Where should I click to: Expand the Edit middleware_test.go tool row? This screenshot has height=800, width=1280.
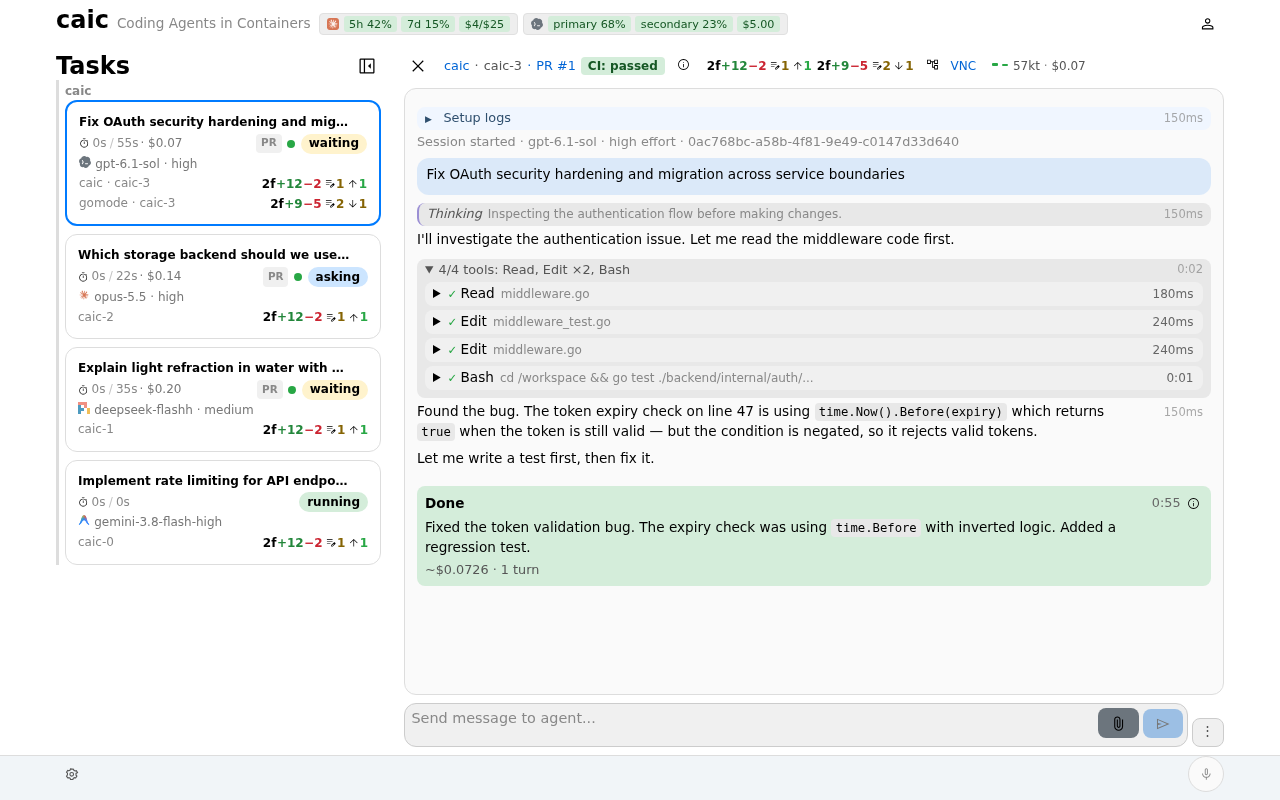pyautogui.click(x=813, y=322)
